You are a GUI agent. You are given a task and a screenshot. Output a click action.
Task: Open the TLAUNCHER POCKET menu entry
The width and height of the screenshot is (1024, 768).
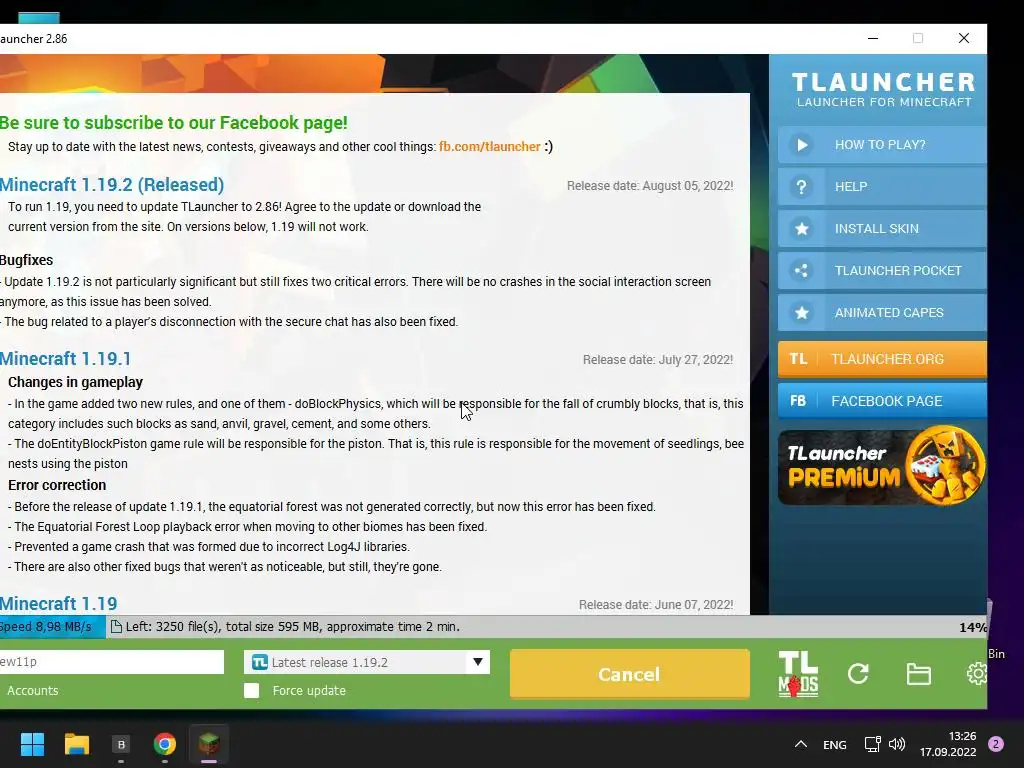[882, 270]
